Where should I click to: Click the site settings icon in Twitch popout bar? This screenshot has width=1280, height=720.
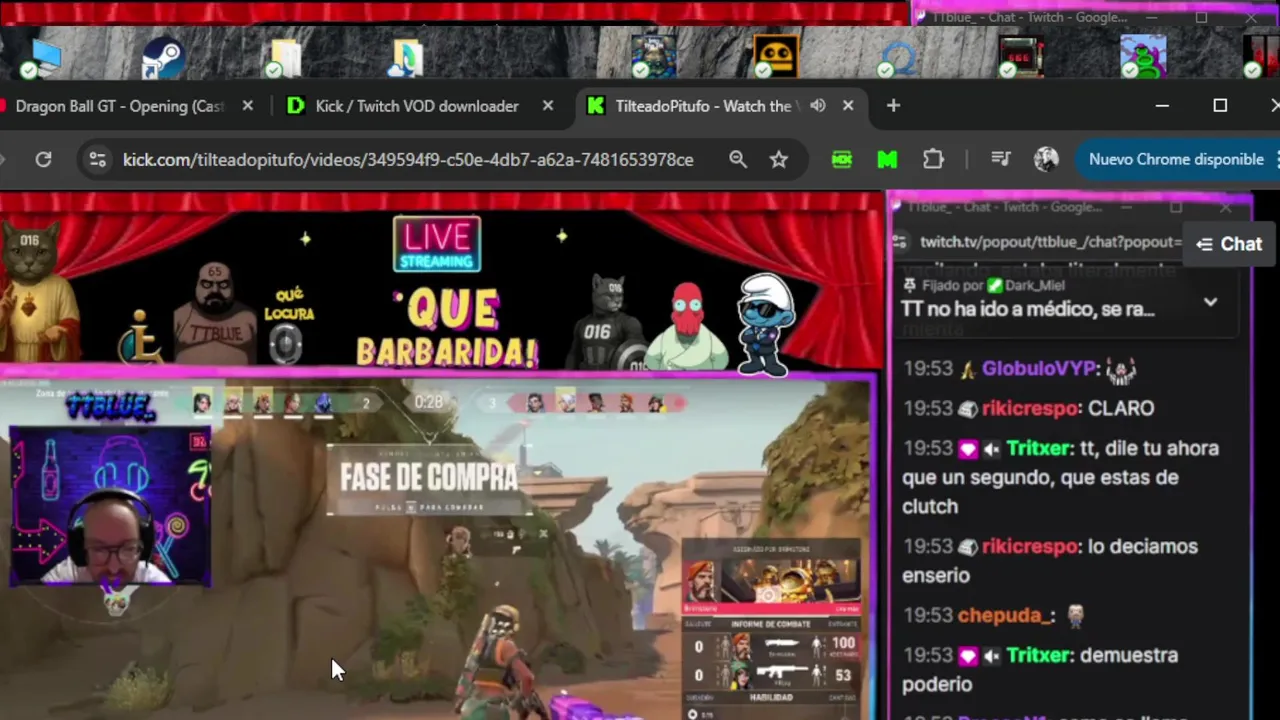900,242
